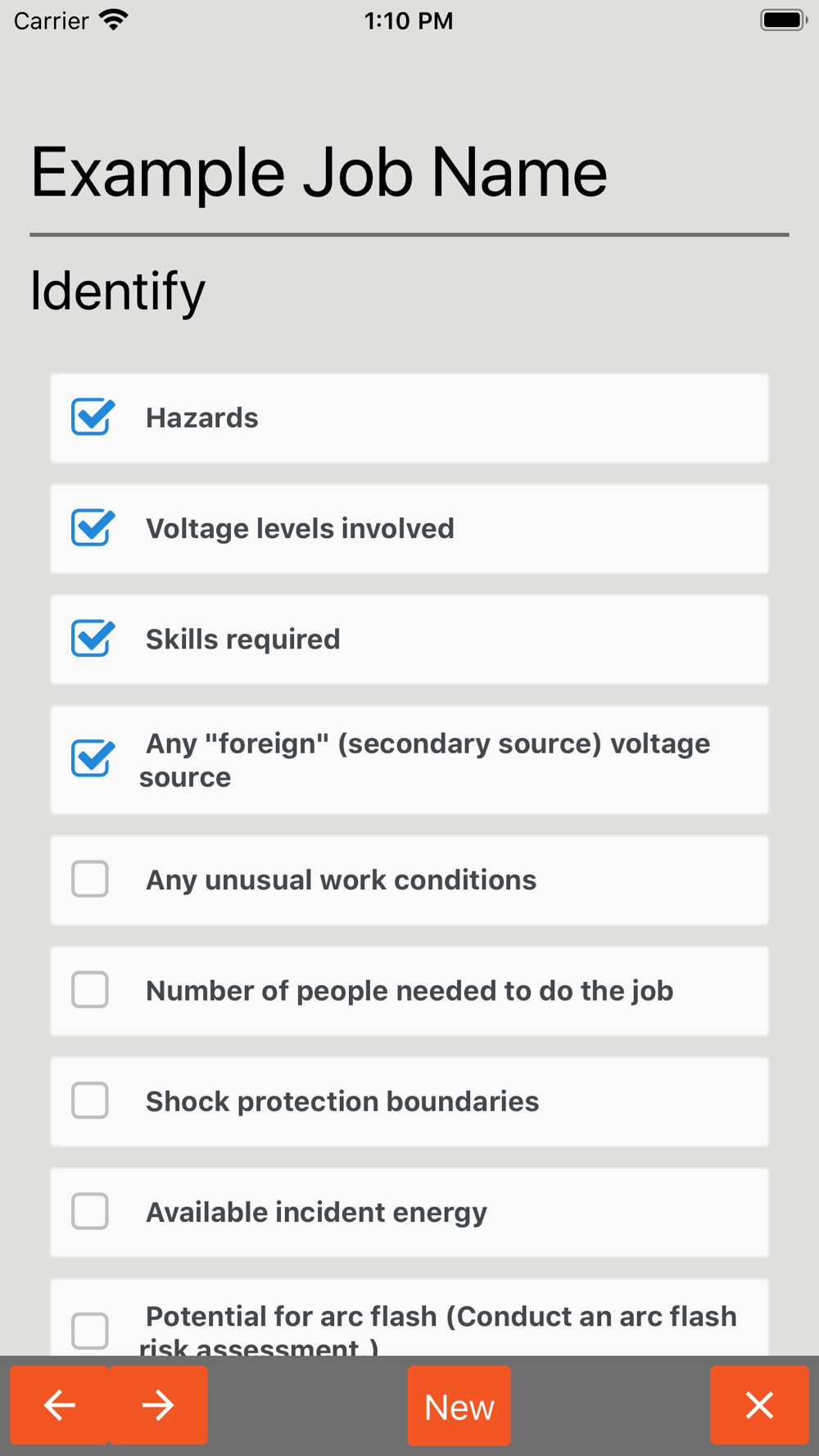Check Shock protection boundaries box
Screen dimensions: 819x1456
90,1100
